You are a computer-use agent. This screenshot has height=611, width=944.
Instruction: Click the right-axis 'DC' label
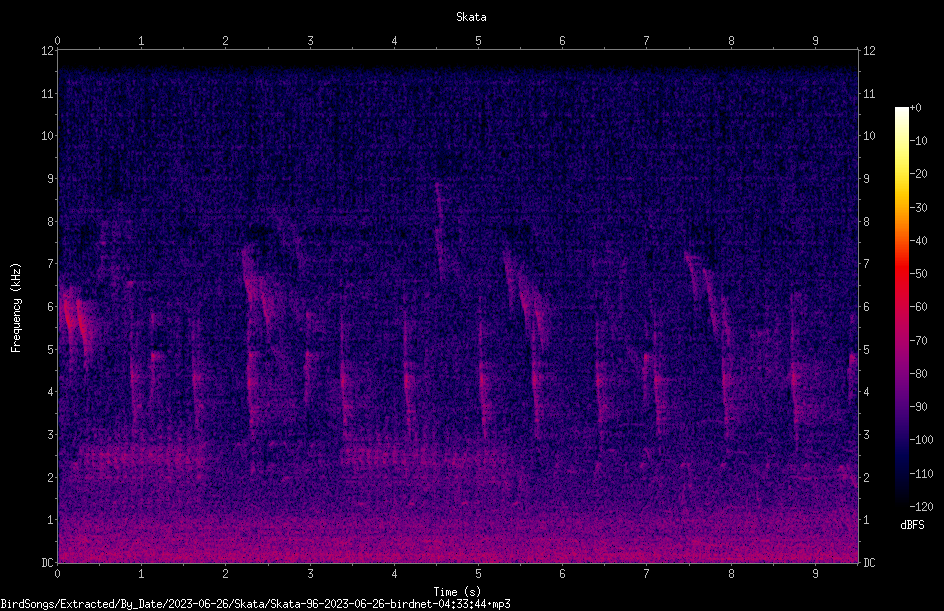869,562
